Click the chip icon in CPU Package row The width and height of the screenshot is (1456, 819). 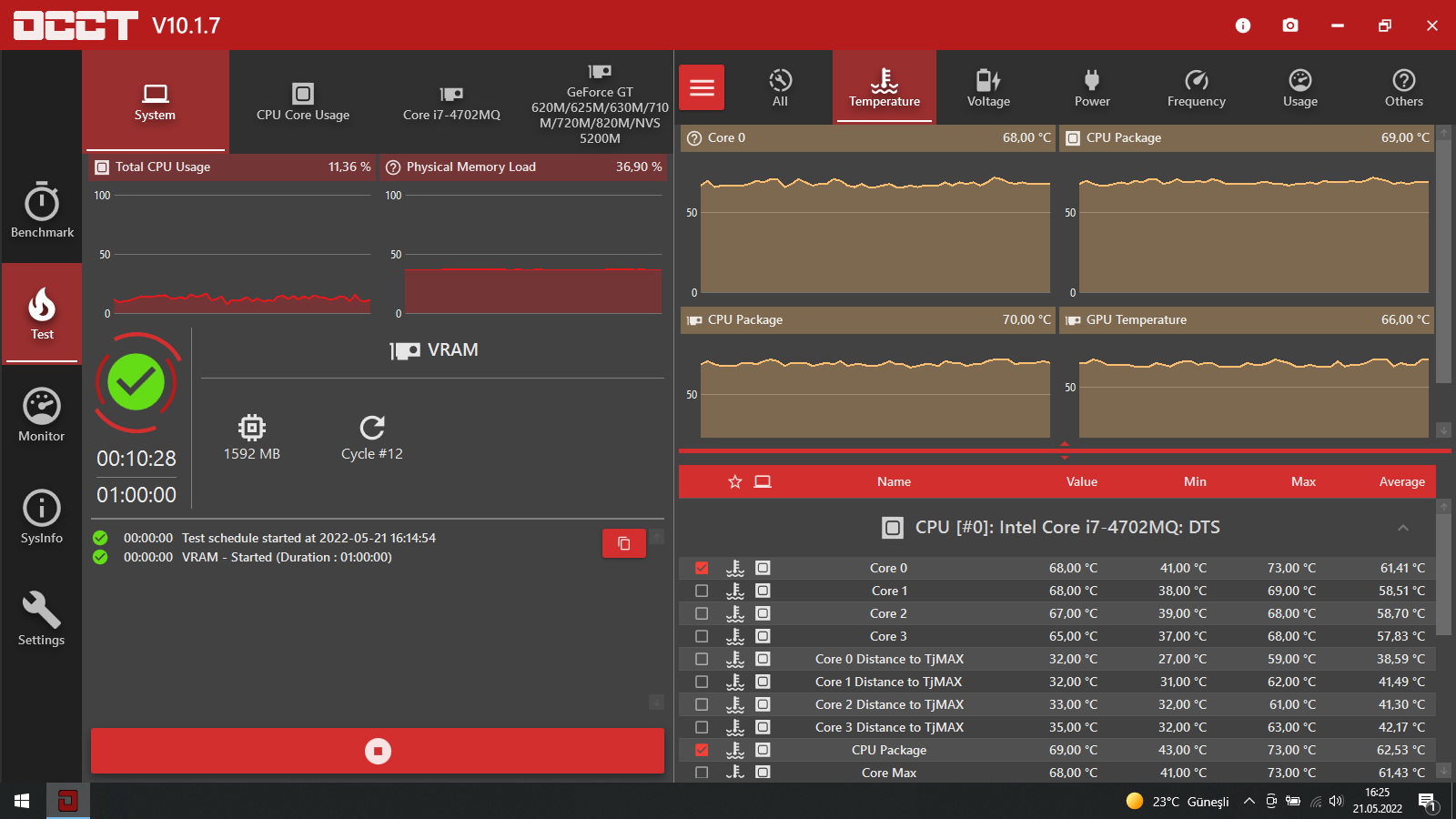pyautogui.click(x=763, y=750)
